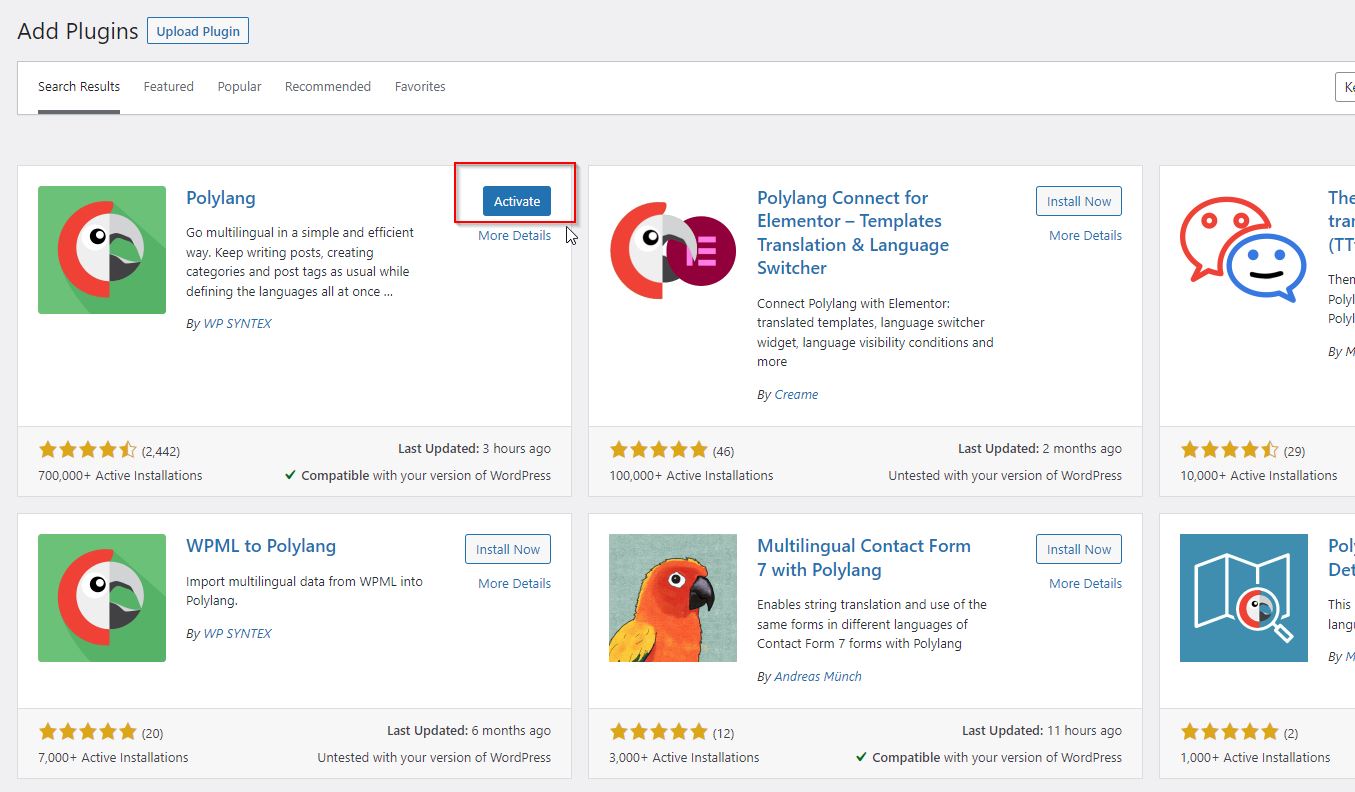Click '7,000+ Active Installations' text
Screen dimensions: 1355x792
tap(113, 758)
